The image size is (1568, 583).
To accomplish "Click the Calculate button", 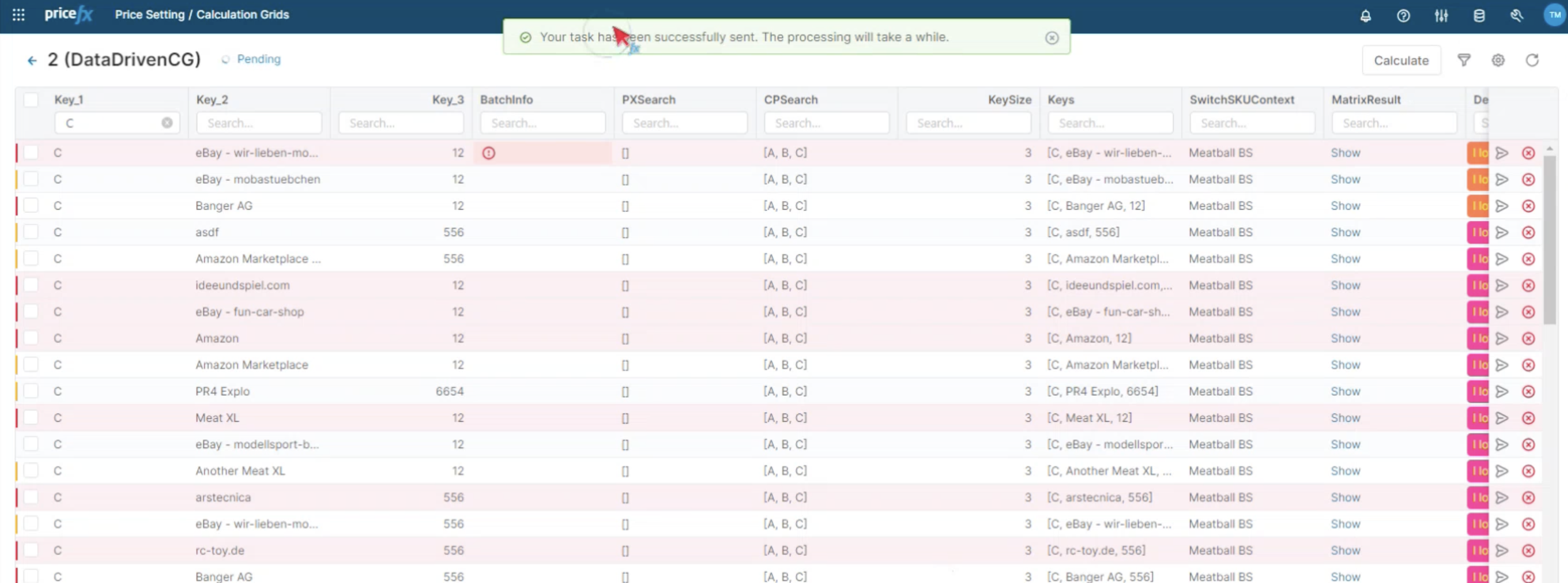I will 1401,60.
